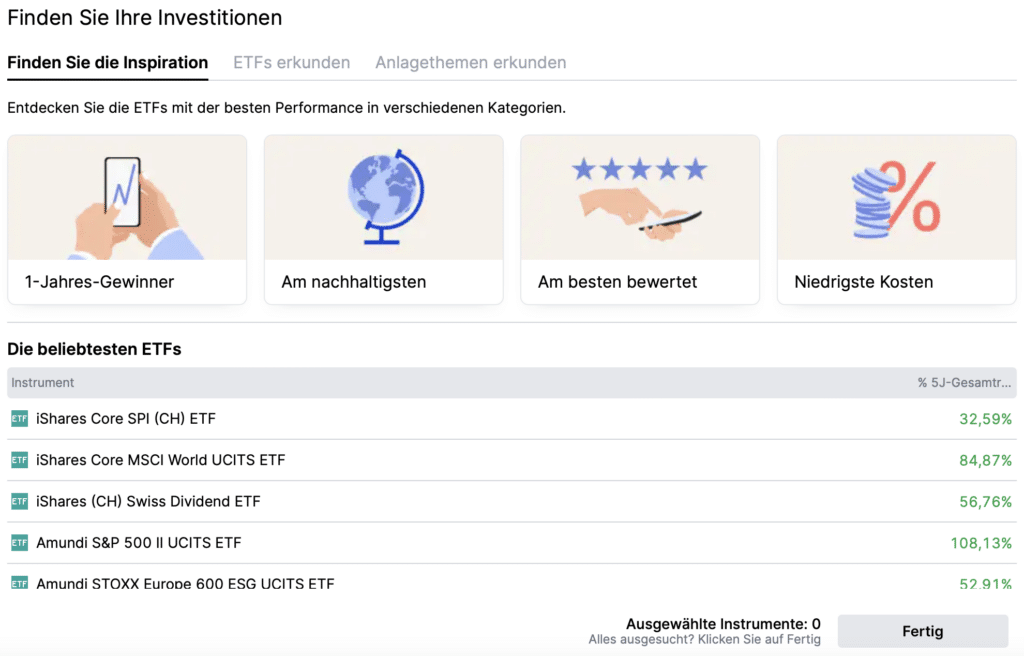Open the Niedrigste Kosten category card

pos(863,282)
